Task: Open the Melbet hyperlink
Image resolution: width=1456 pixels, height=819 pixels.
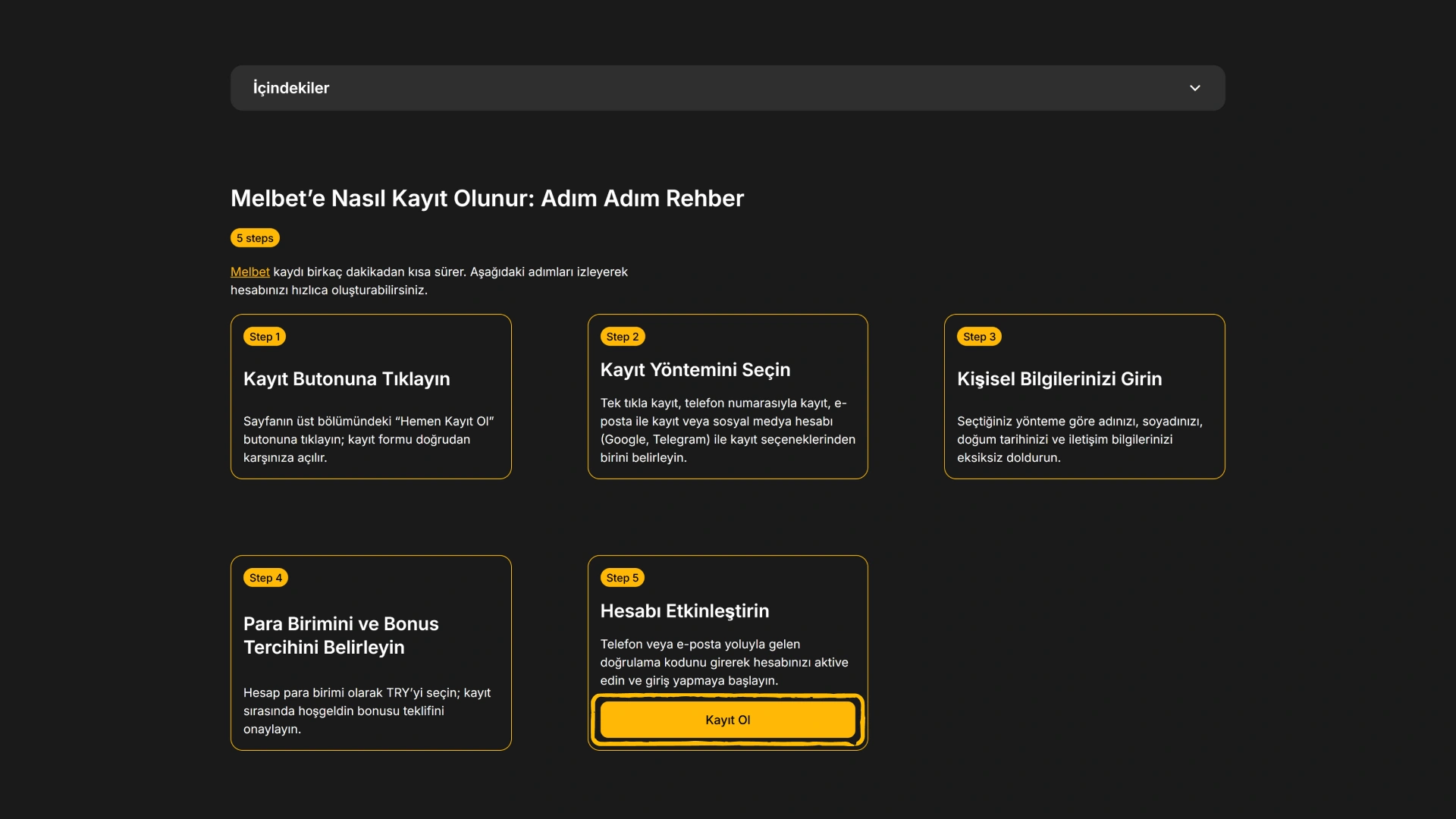Action: pyautogui.click(x=249, y=271)
